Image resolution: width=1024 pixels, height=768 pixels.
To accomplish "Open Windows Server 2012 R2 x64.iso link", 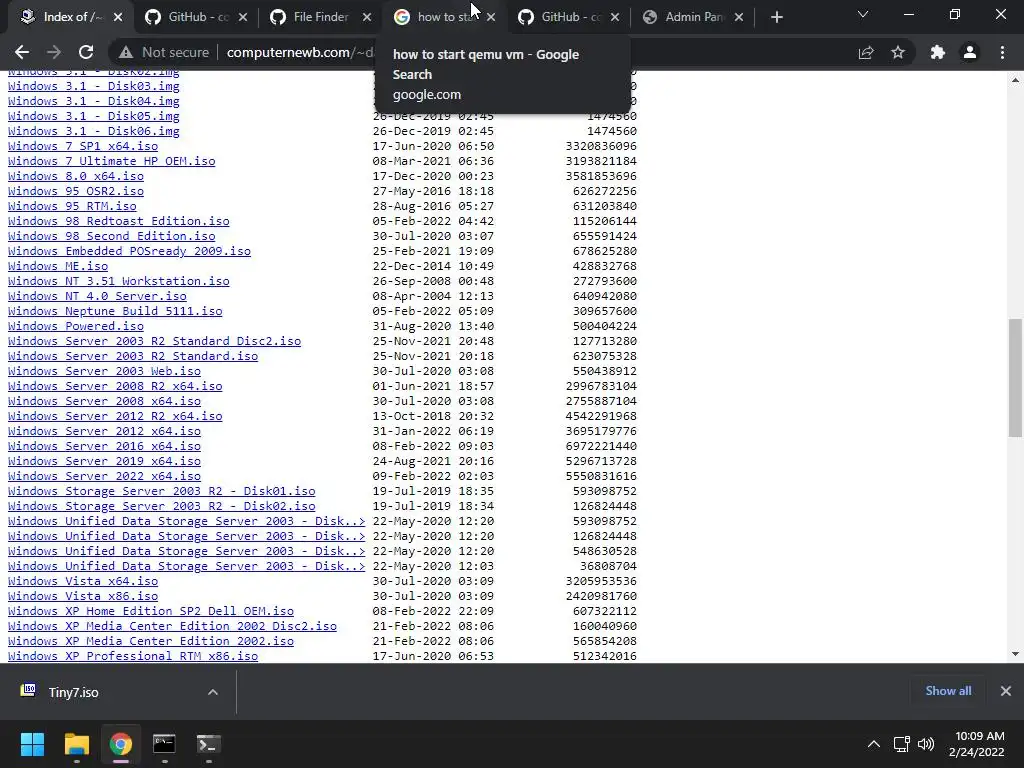I will pos(115,416).
